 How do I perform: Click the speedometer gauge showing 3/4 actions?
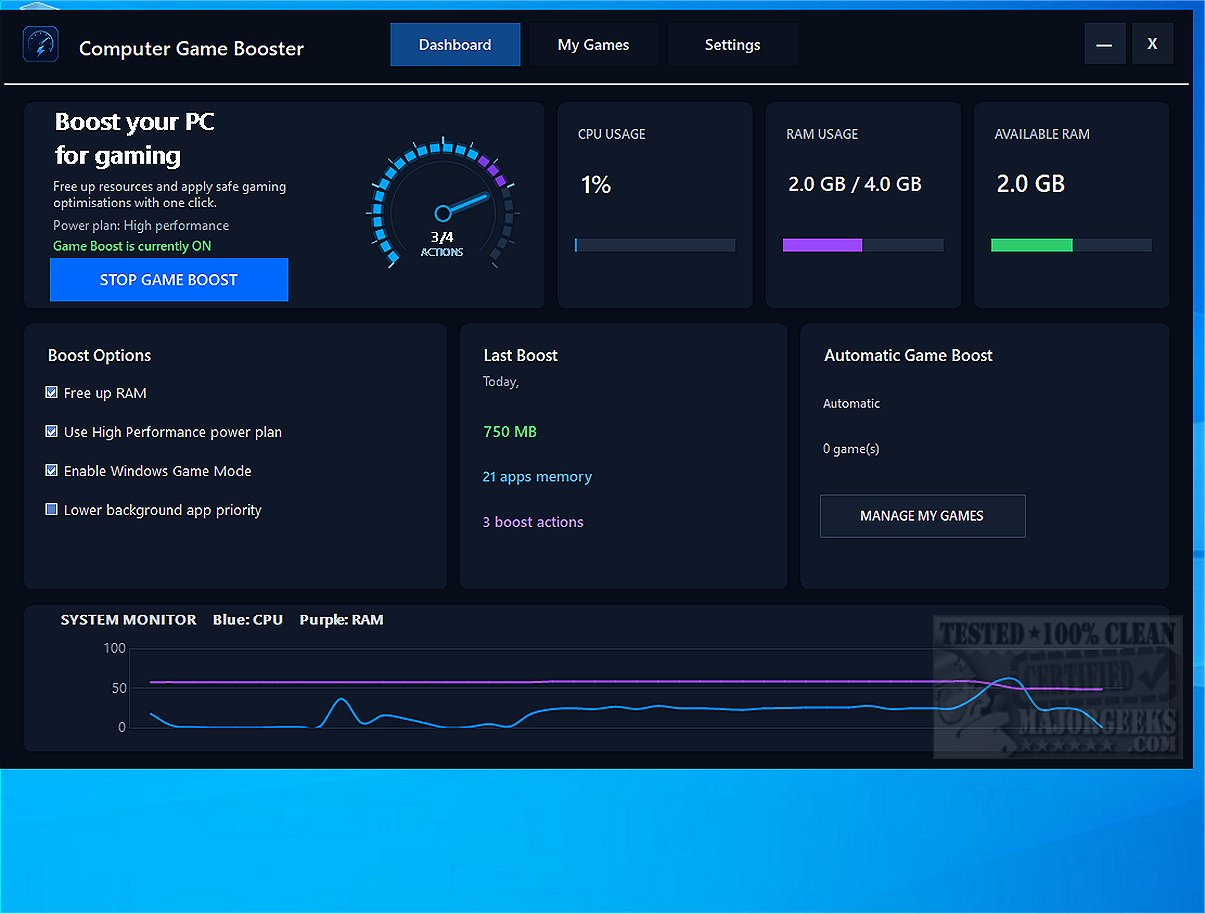coord(443,205)
